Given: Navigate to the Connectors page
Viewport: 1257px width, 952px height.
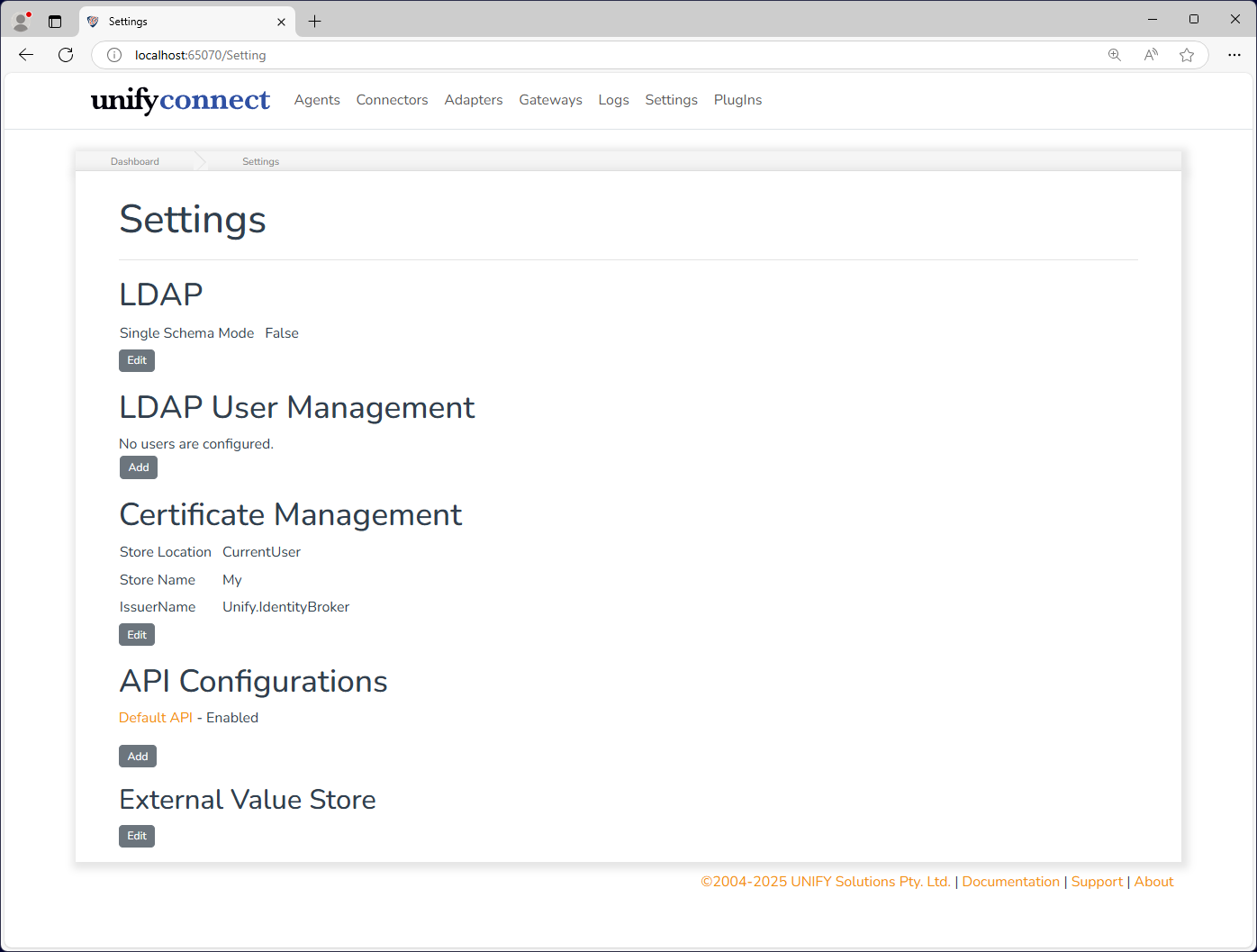Looking at the screenshot, I should (392, 100).
